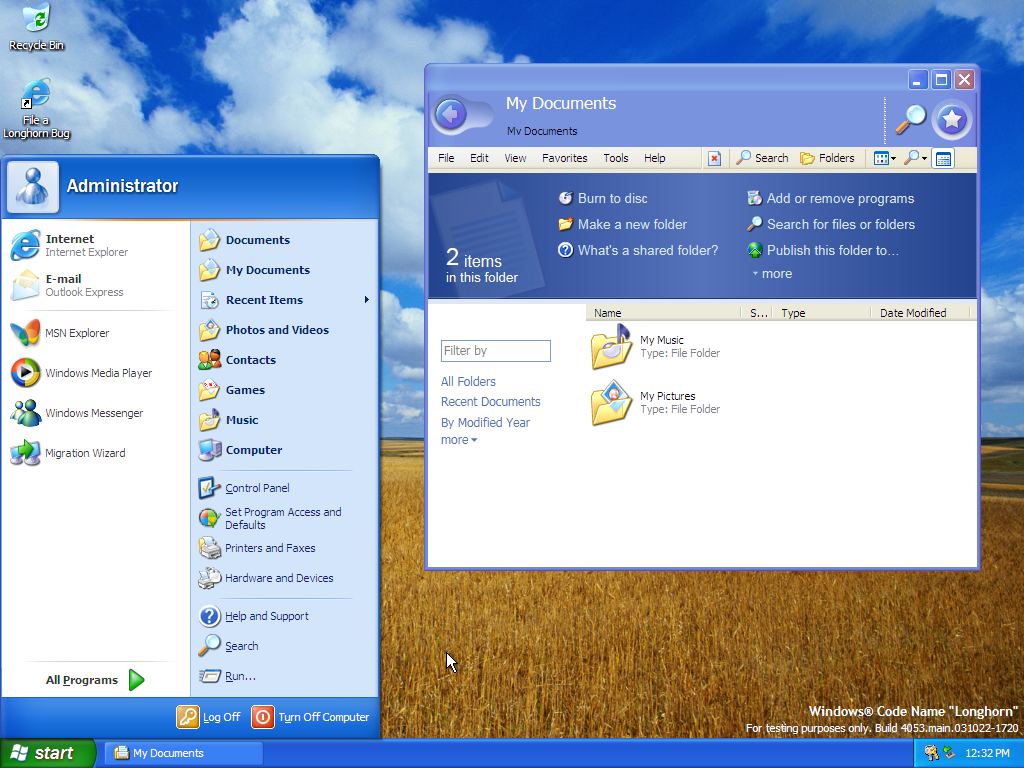Click the star Favorites button in header
1024x768 pixels.
coord(951,121)
